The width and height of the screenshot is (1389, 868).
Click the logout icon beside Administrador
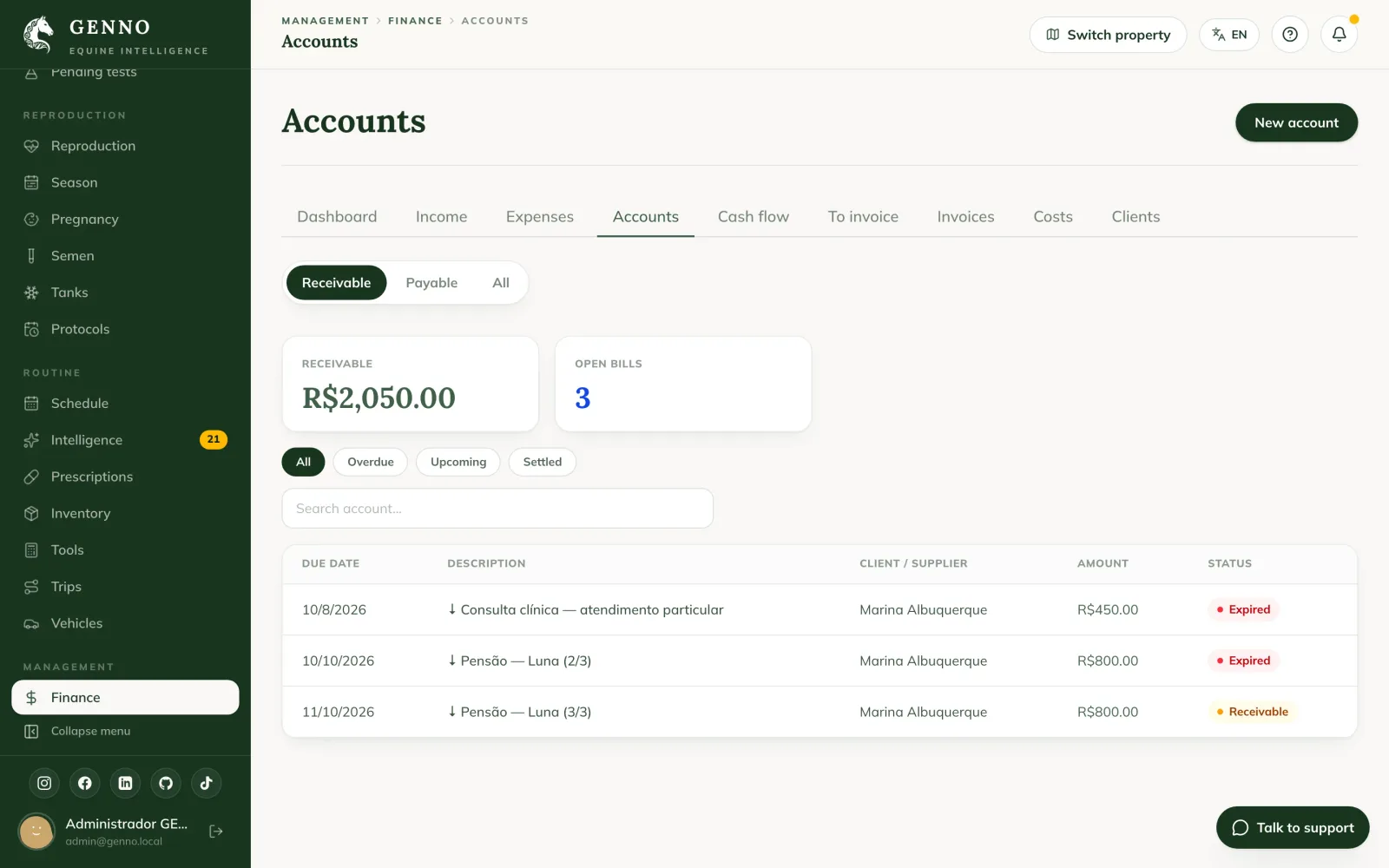216,832
